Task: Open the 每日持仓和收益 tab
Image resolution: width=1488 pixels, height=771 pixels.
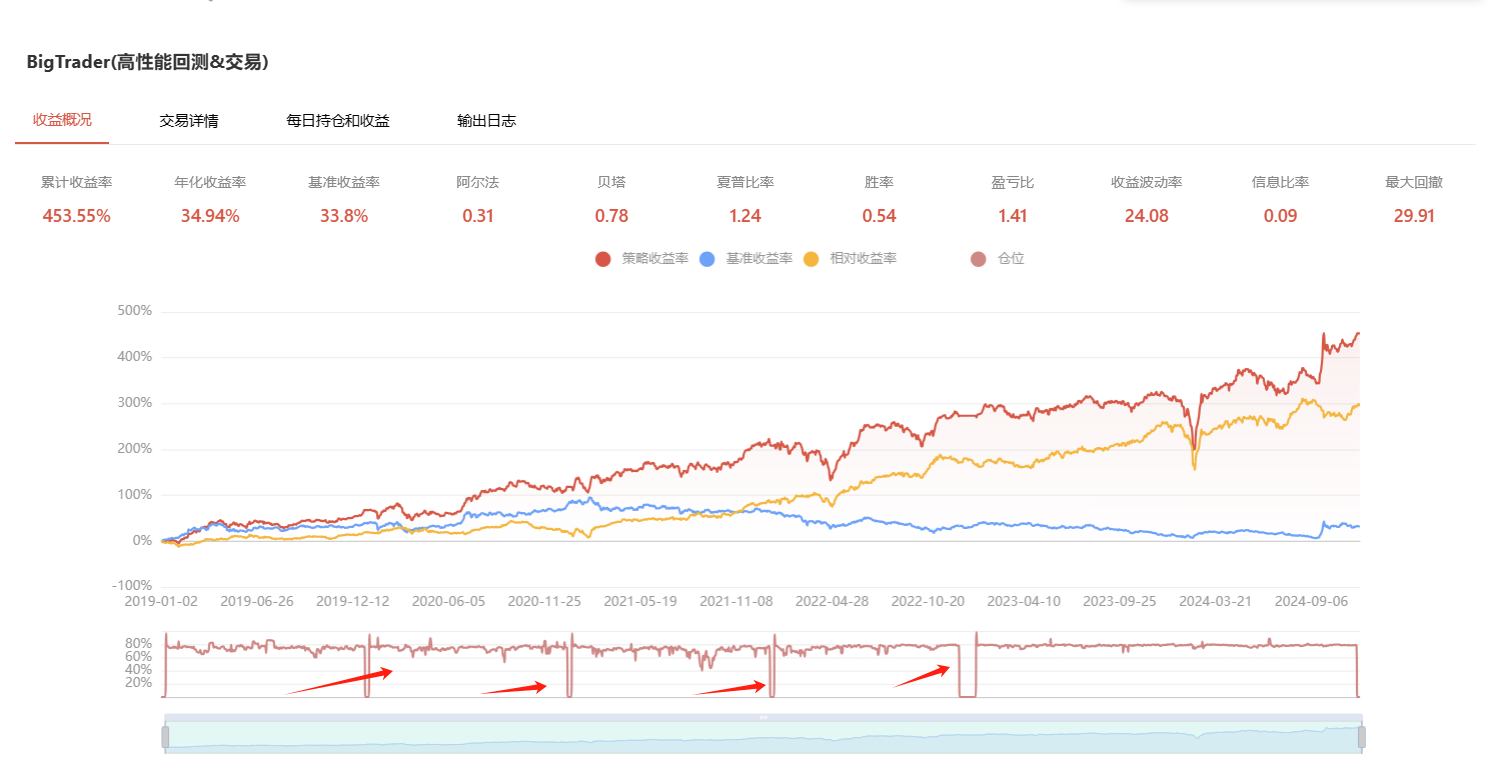Action: click(337, 121)
